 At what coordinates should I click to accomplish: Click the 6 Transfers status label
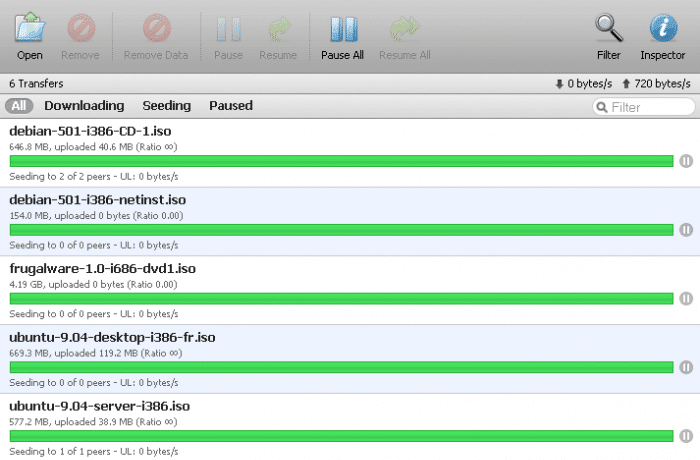36,84
